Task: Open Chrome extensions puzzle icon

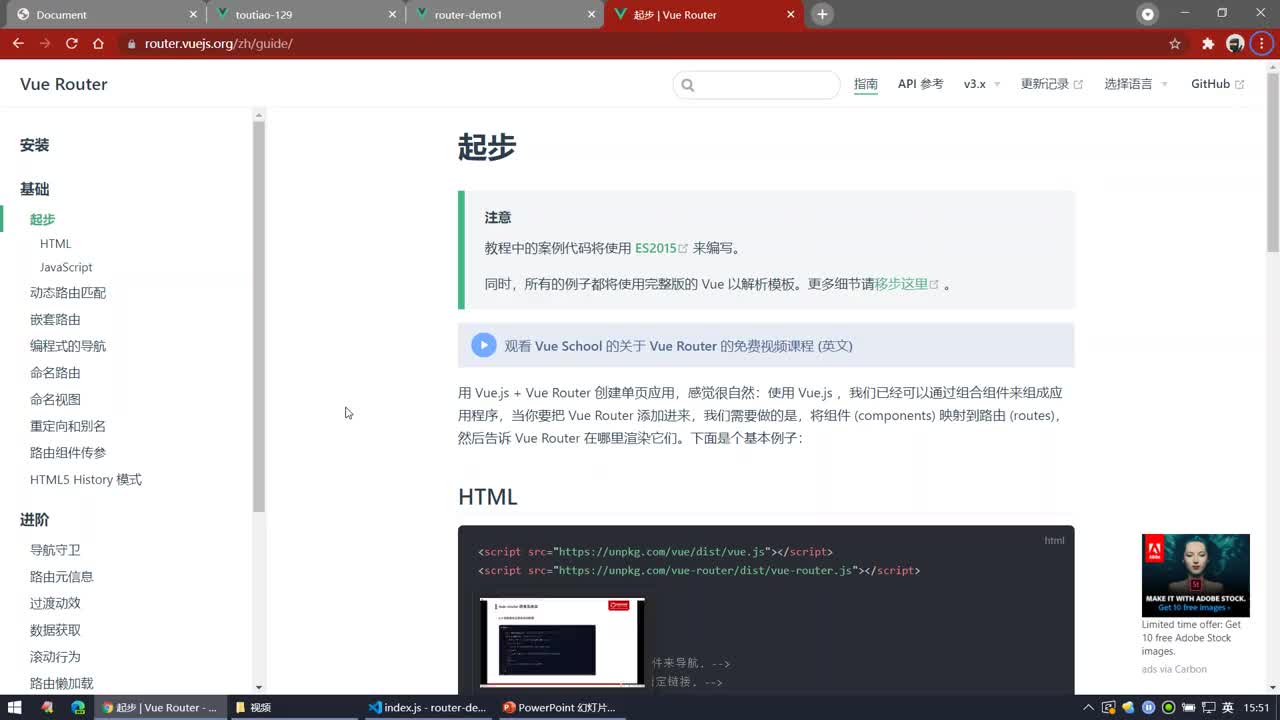Action: click(1208, 43)
